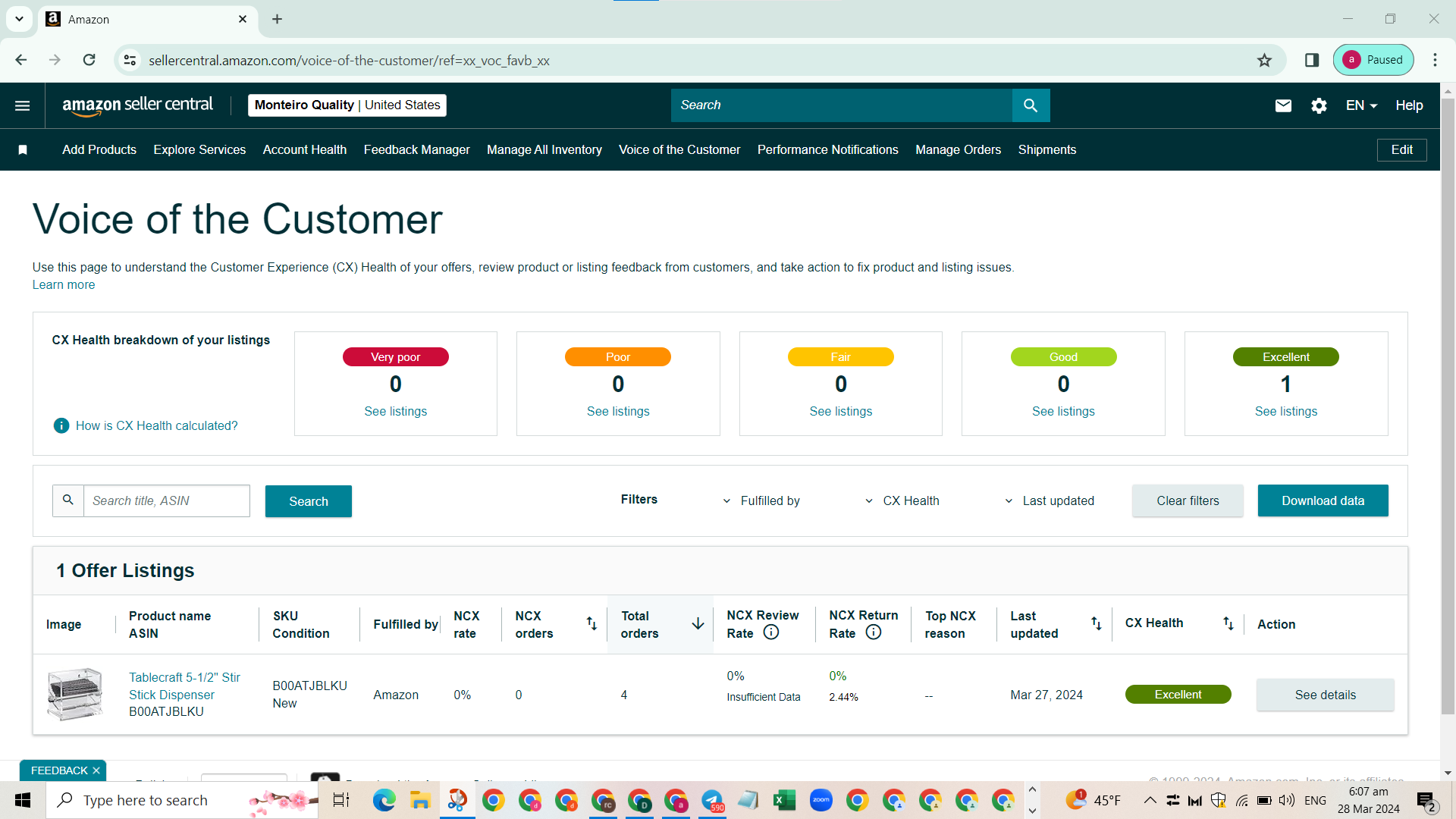The width and height of the screenshot is (1456, 819).
Task: Expand the Last updated filter dropdown
Action: pos(1049,500)
